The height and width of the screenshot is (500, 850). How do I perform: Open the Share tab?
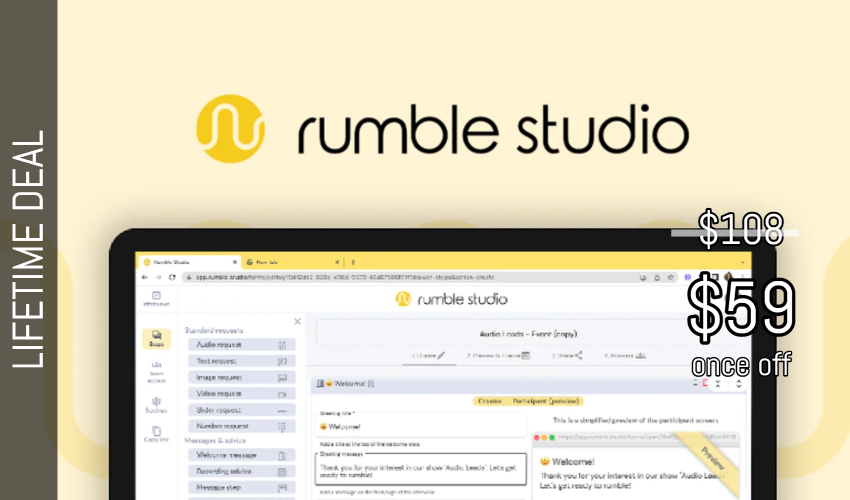click(573, 355)
